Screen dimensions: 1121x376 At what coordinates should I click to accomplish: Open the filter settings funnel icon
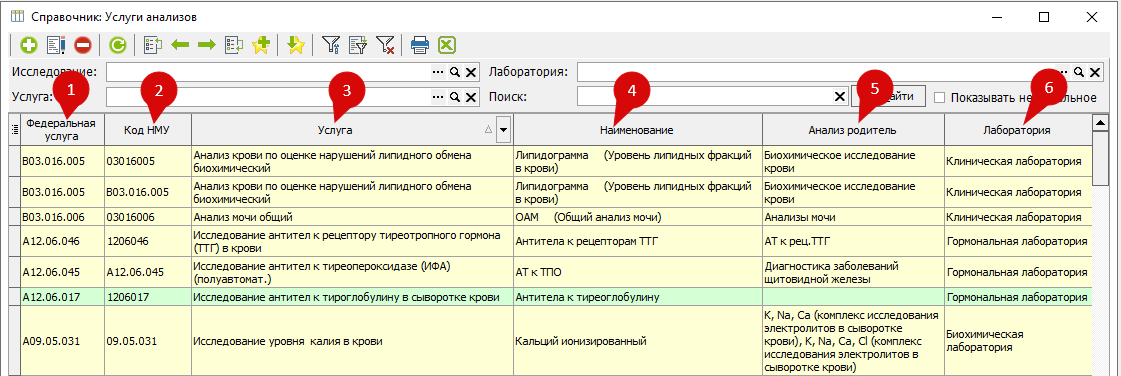[331, 46]
